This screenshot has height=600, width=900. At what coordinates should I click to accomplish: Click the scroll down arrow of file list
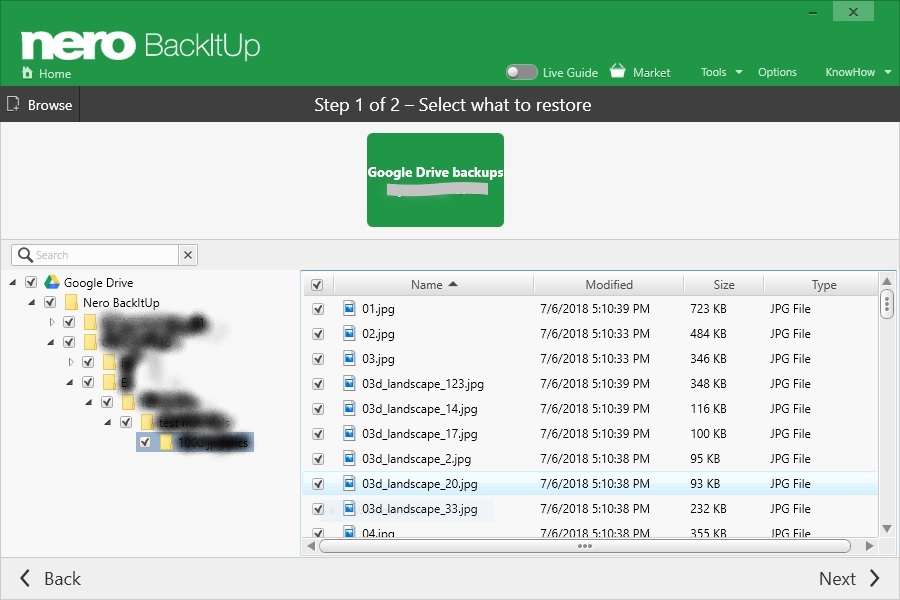tap(887, 528)
